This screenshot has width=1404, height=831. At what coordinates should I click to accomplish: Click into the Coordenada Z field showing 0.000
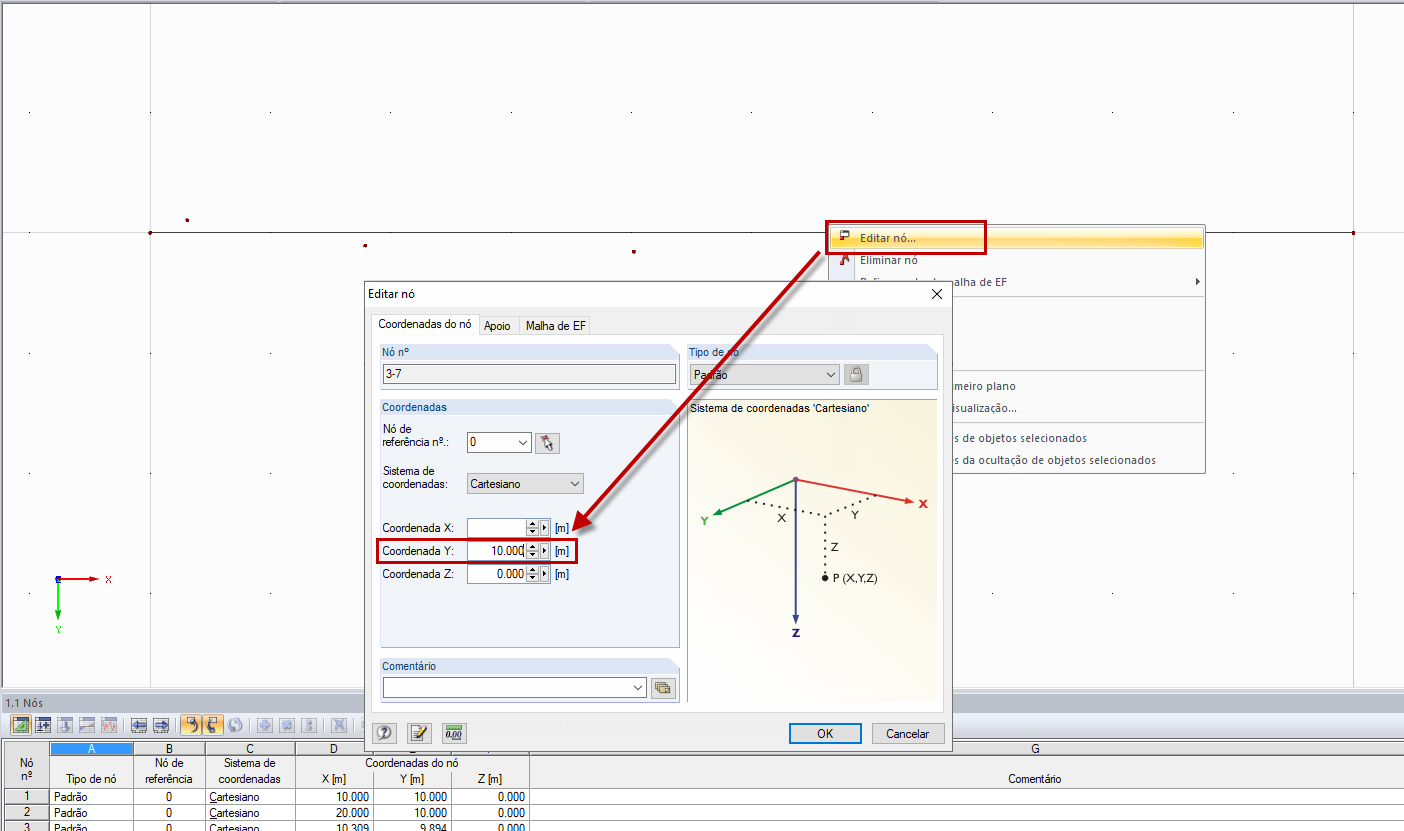(x=497, y=574)
